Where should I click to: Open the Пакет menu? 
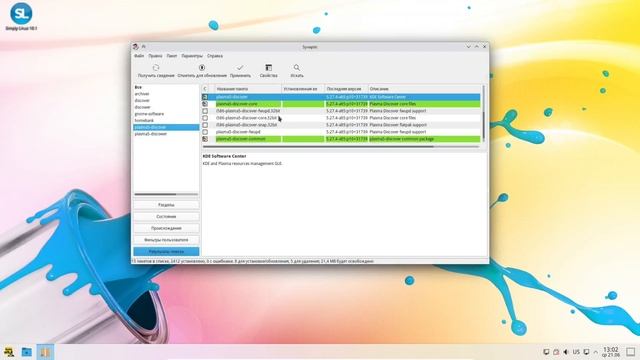click(x=172, y=56)
